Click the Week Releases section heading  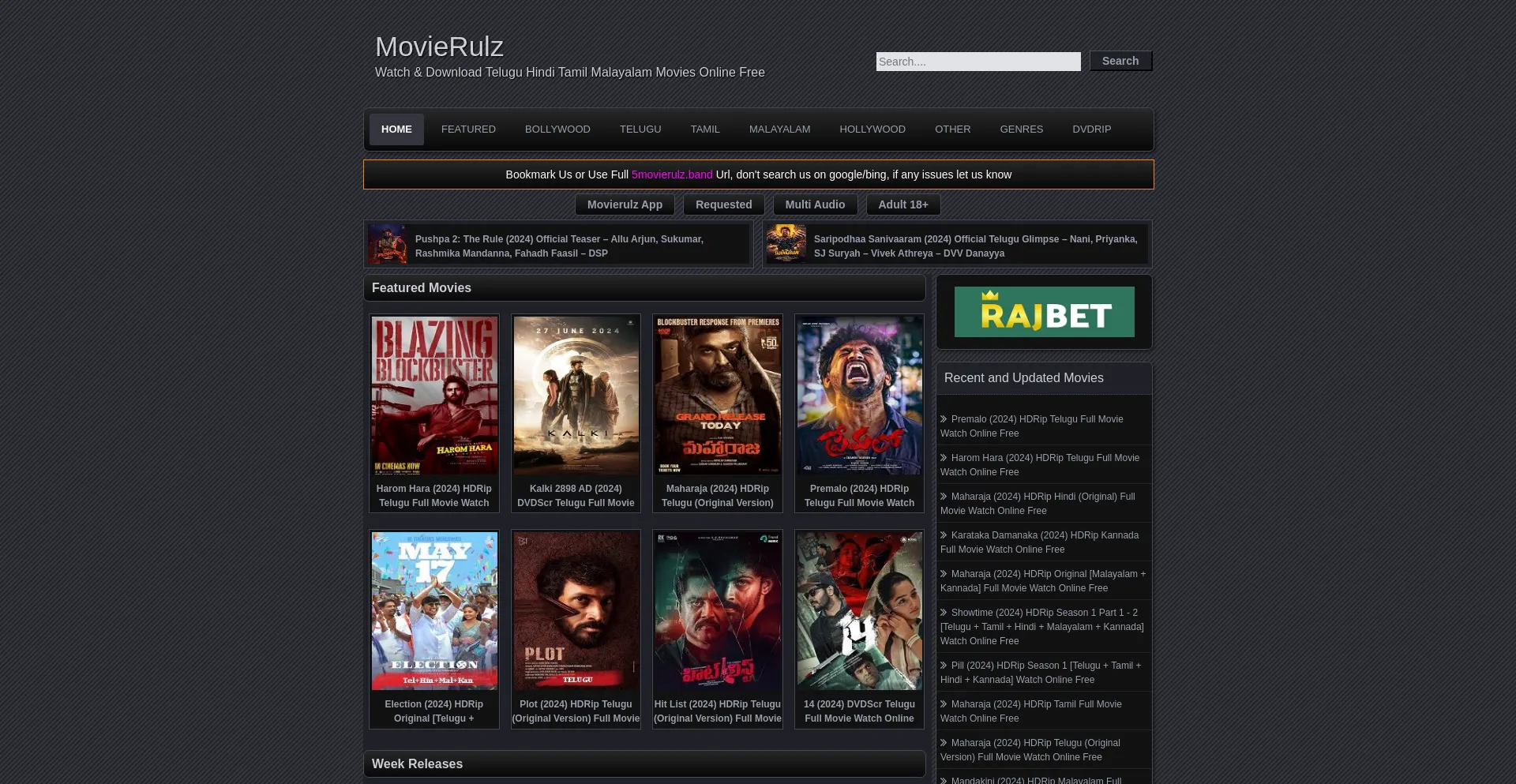pos(417,764)
